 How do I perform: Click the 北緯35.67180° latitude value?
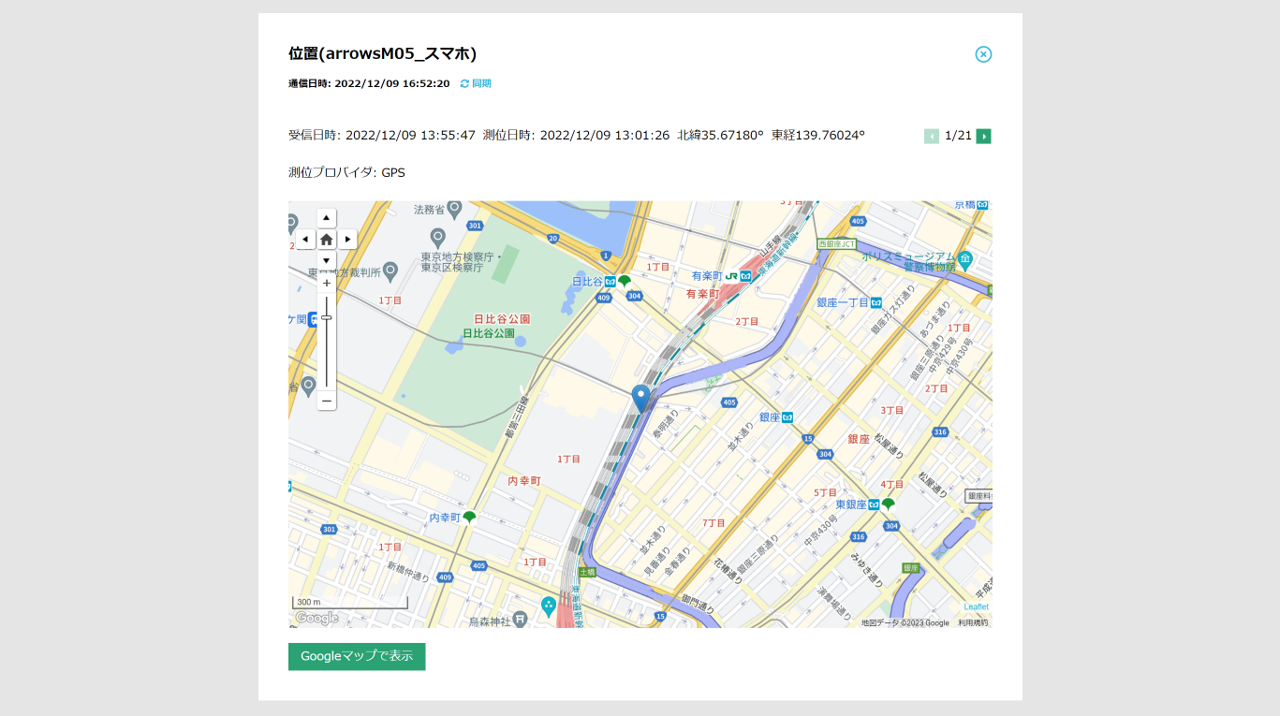click(x=720, y=135)
